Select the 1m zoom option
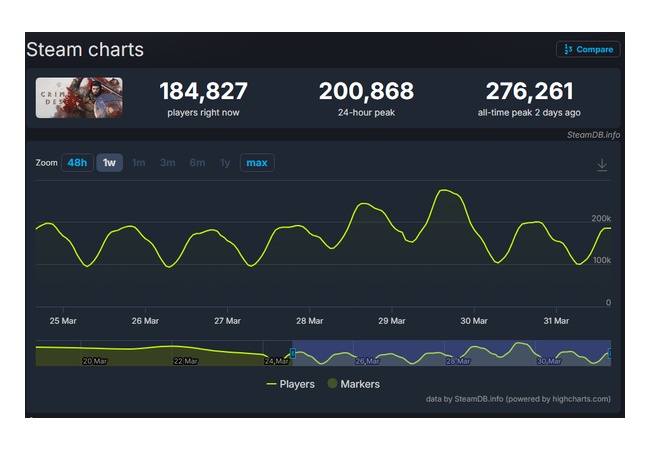The width and height of the screenshot is (650, 450). click(138, 163)
